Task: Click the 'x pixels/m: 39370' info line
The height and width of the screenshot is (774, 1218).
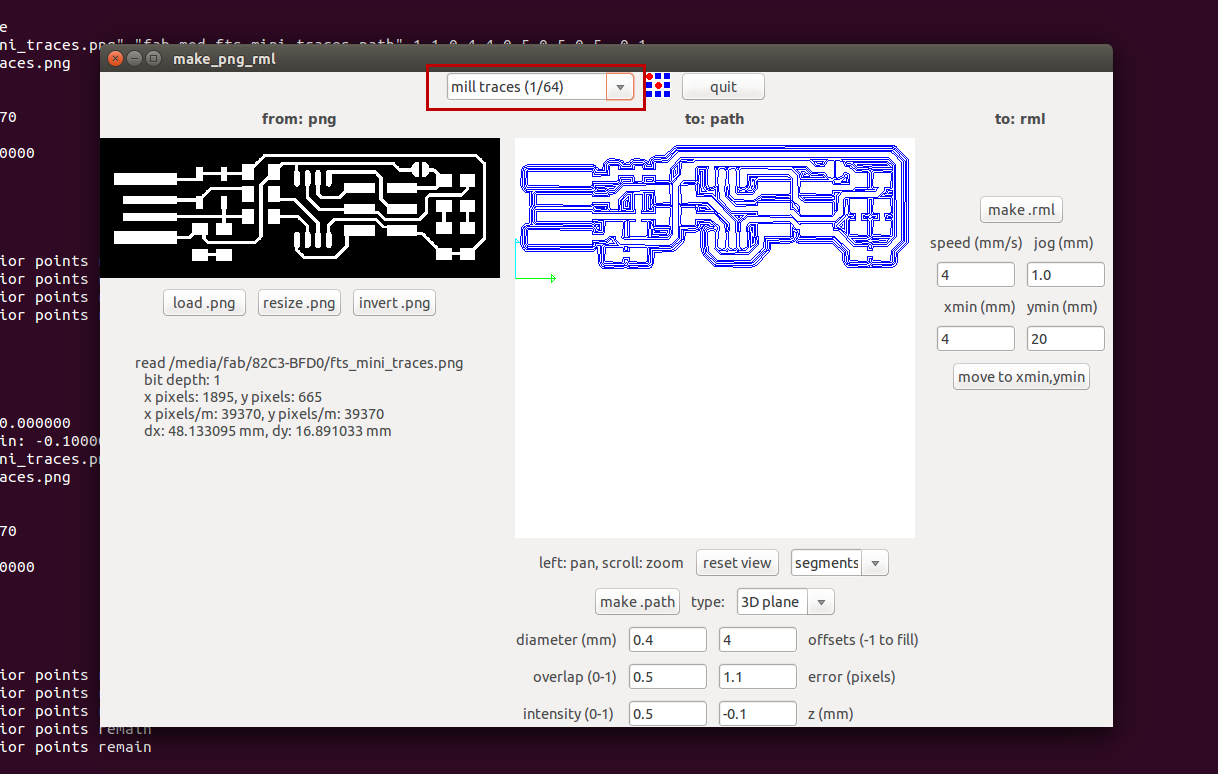Action: (264, 415)
